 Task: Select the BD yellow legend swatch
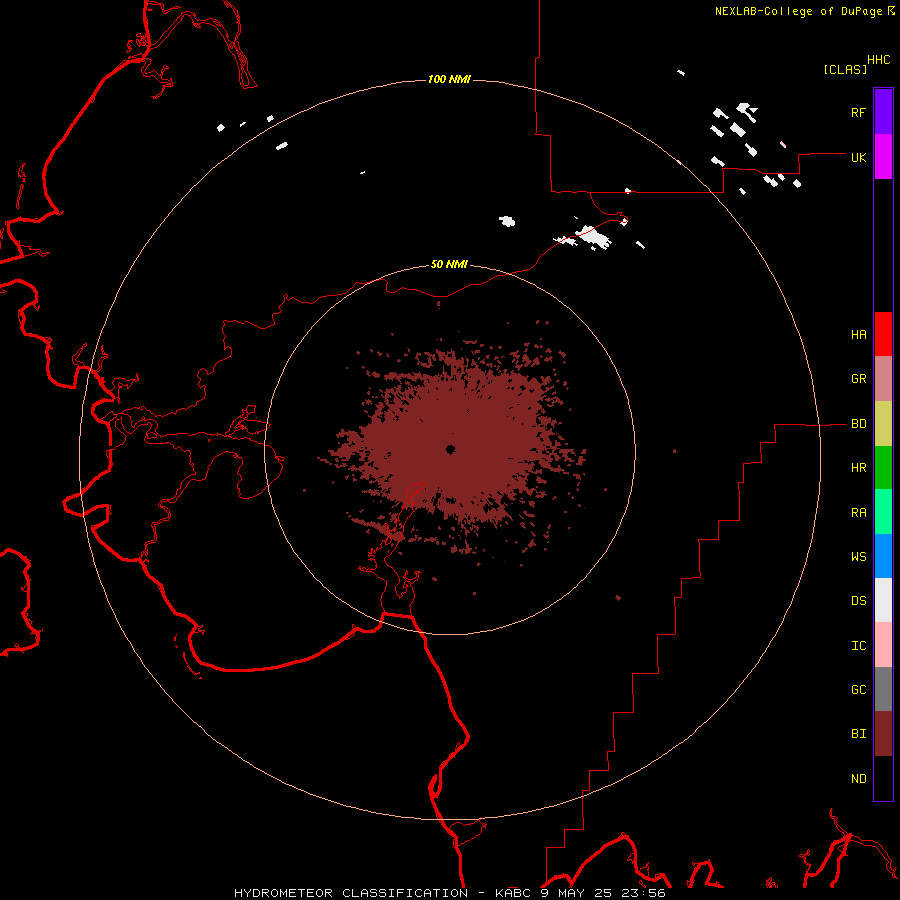[883, 423]
